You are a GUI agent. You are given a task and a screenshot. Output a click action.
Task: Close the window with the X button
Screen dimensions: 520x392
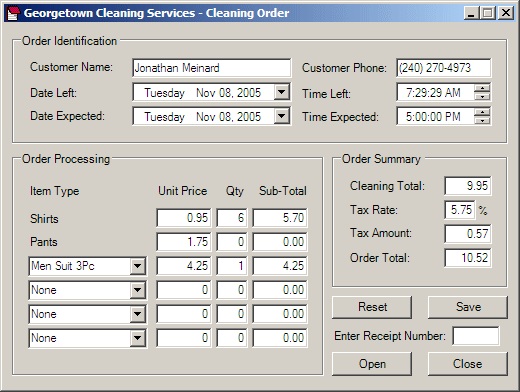(x=506, y=13)
